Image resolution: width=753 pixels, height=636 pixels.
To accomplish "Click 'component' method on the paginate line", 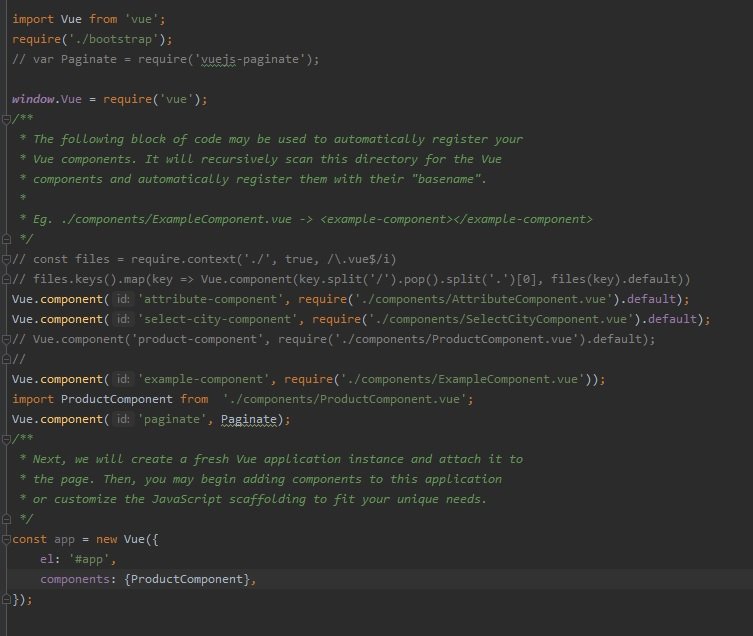I will click(x=72, y=419).
